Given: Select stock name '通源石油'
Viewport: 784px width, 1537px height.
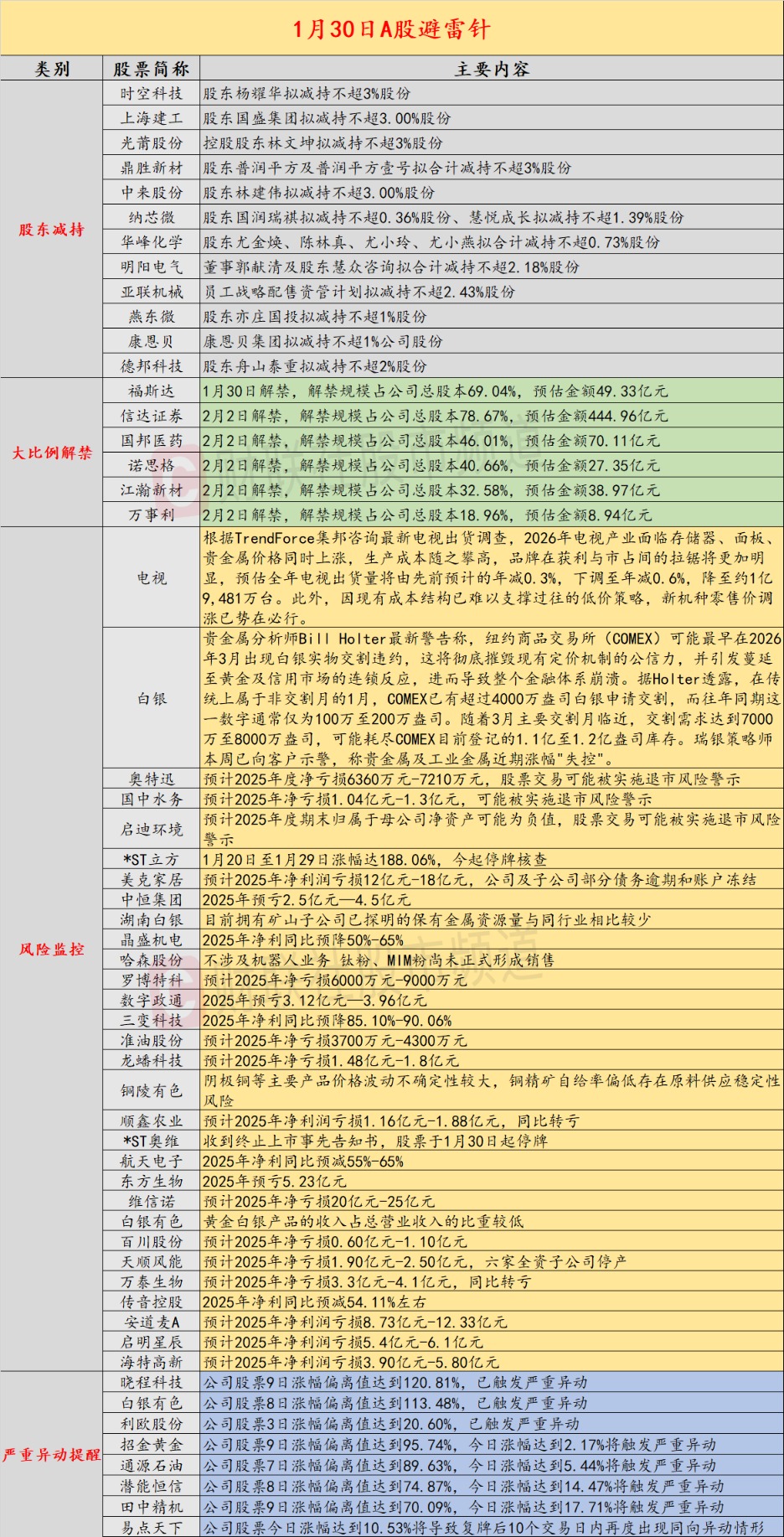Looking at the screenshot, I should tap(152, 1465).
